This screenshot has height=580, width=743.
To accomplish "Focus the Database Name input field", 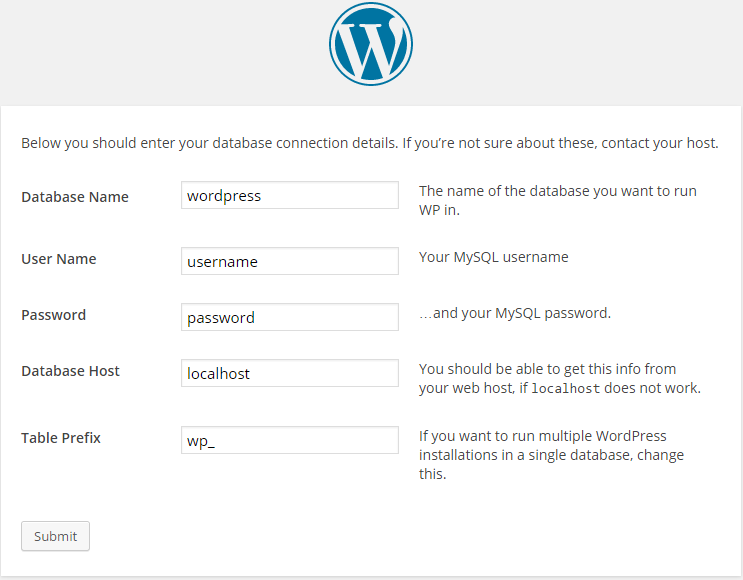I will (289, 196).
